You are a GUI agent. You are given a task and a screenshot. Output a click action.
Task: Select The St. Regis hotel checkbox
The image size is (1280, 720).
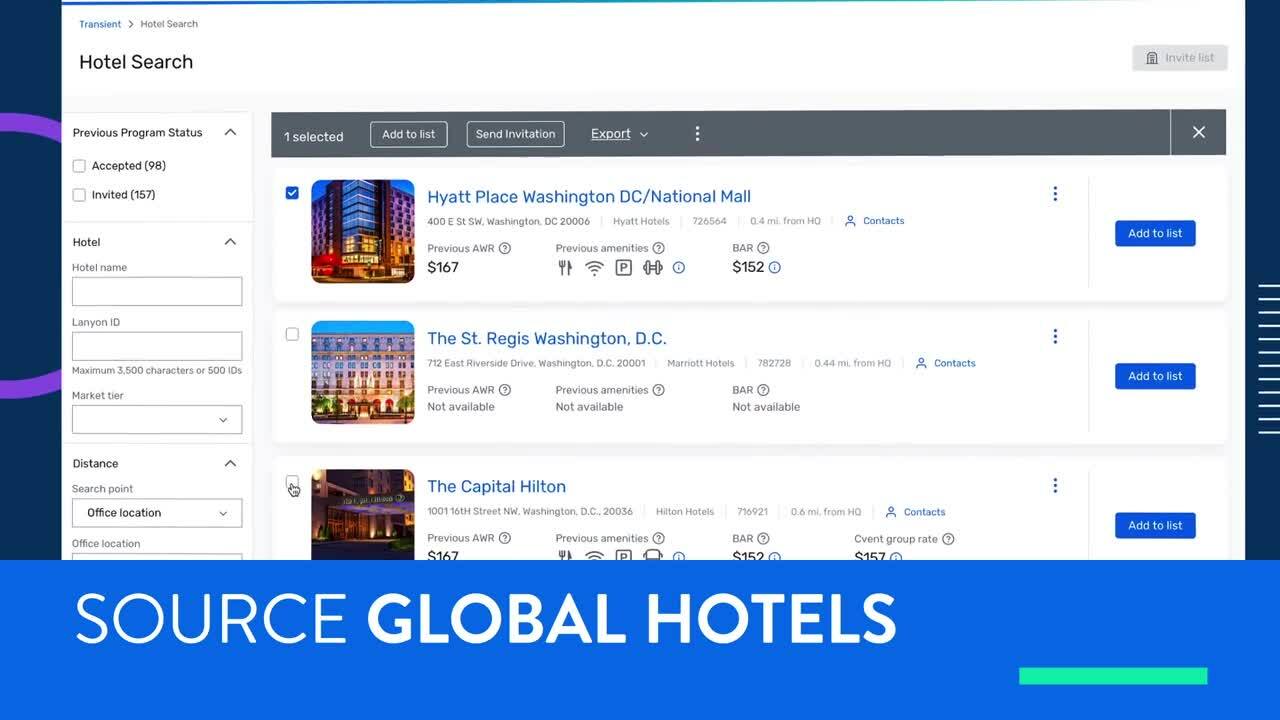[292, 334]
